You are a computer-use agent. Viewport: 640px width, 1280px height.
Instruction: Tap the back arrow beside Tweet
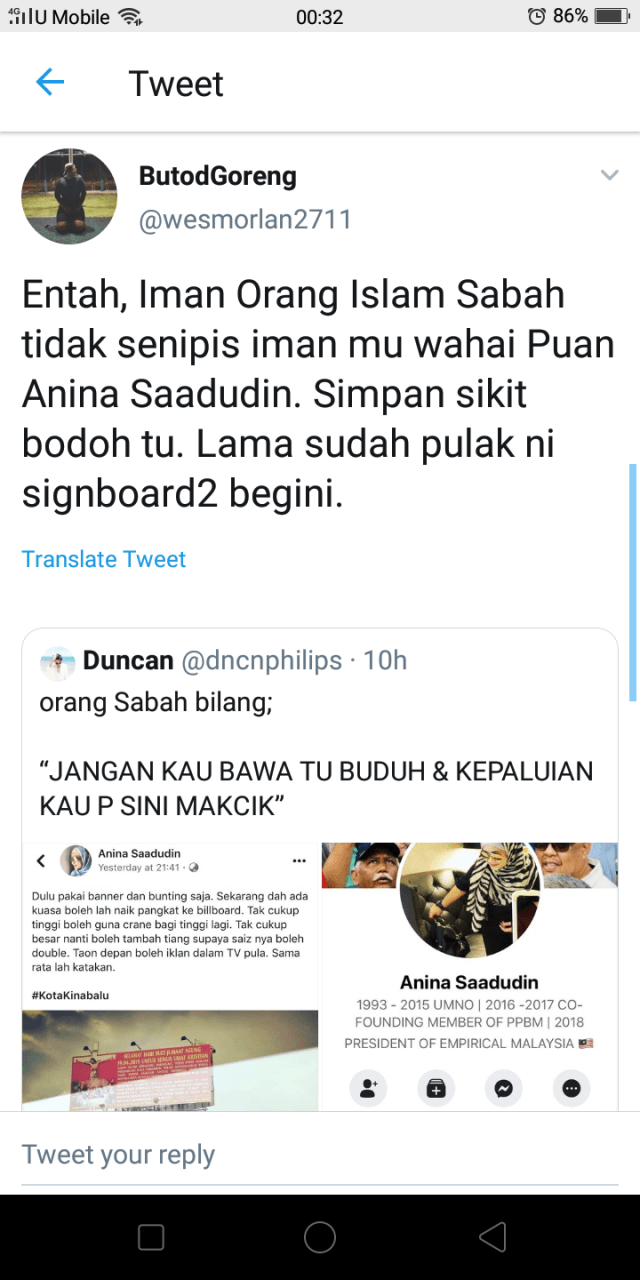click(49, 83)
